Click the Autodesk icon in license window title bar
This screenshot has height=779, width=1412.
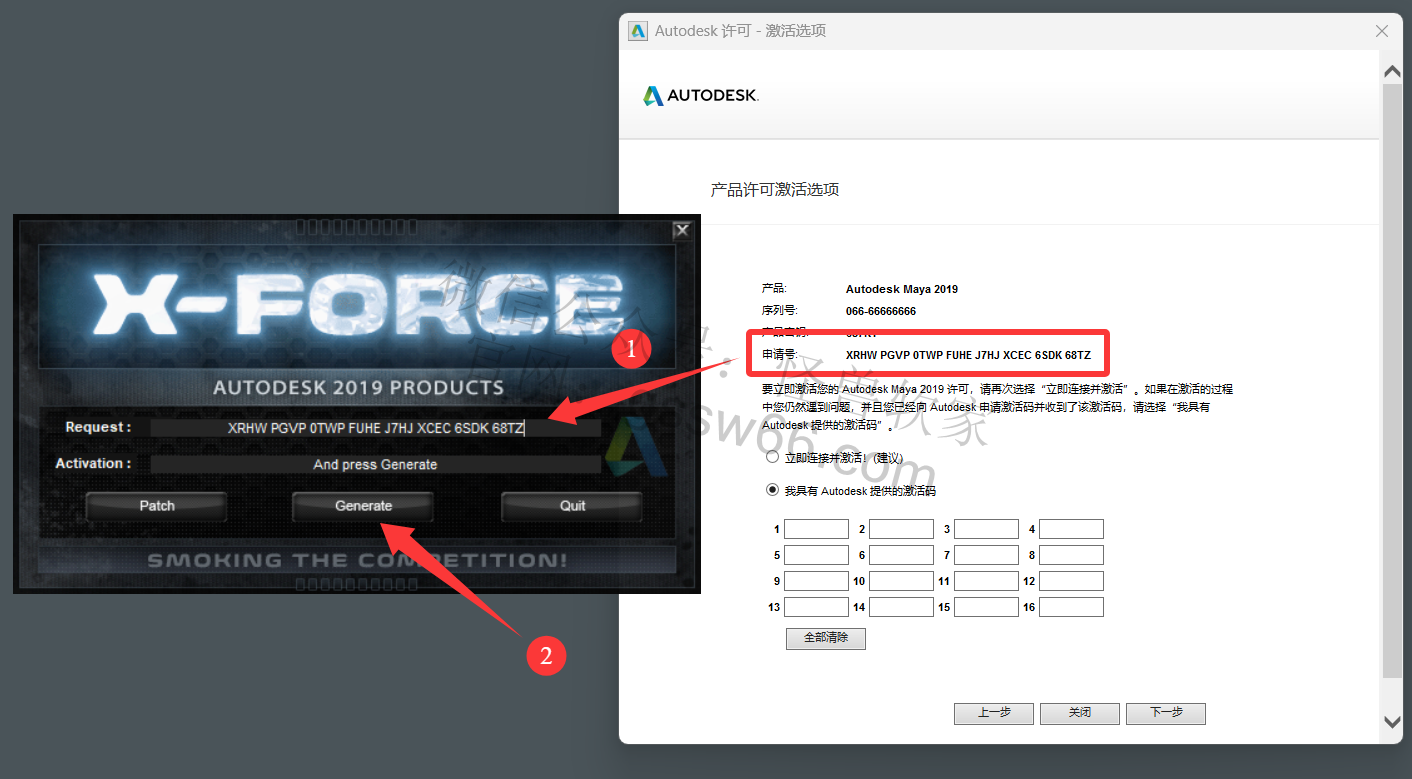637,31
